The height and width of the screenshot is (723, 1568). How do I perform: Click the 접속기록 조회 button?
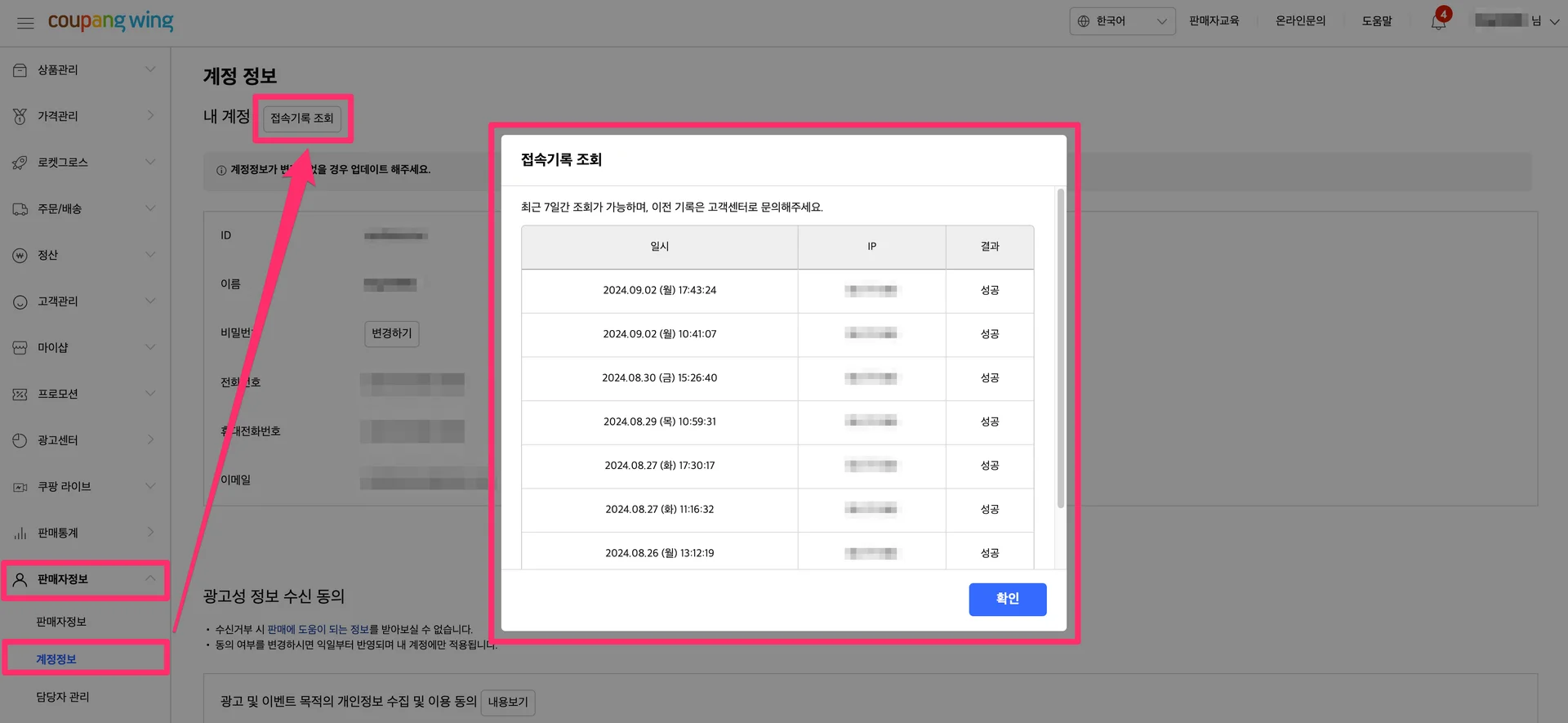(x=302, y=118)
